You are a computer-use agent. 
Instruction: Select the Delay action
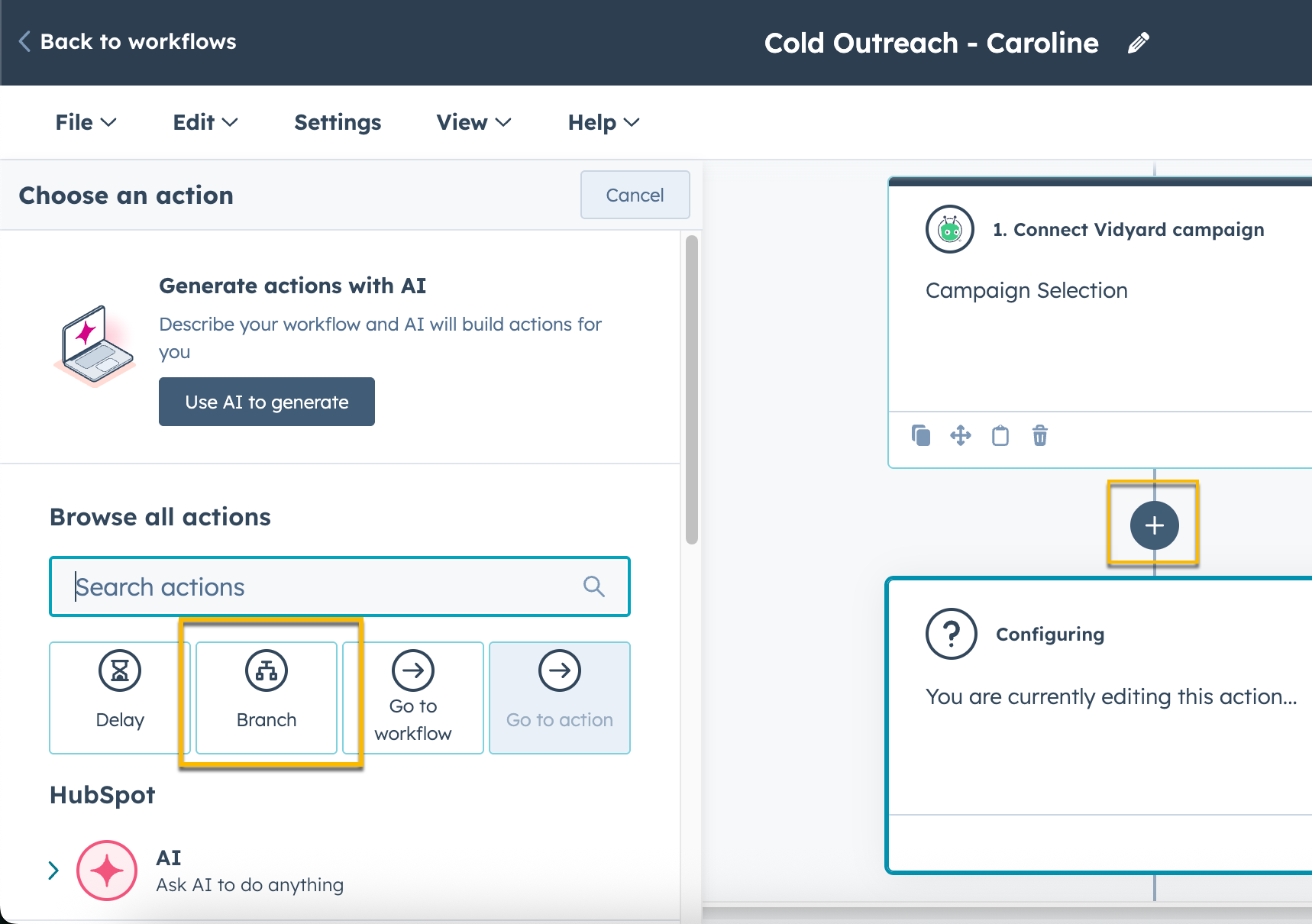pos(119,697)
